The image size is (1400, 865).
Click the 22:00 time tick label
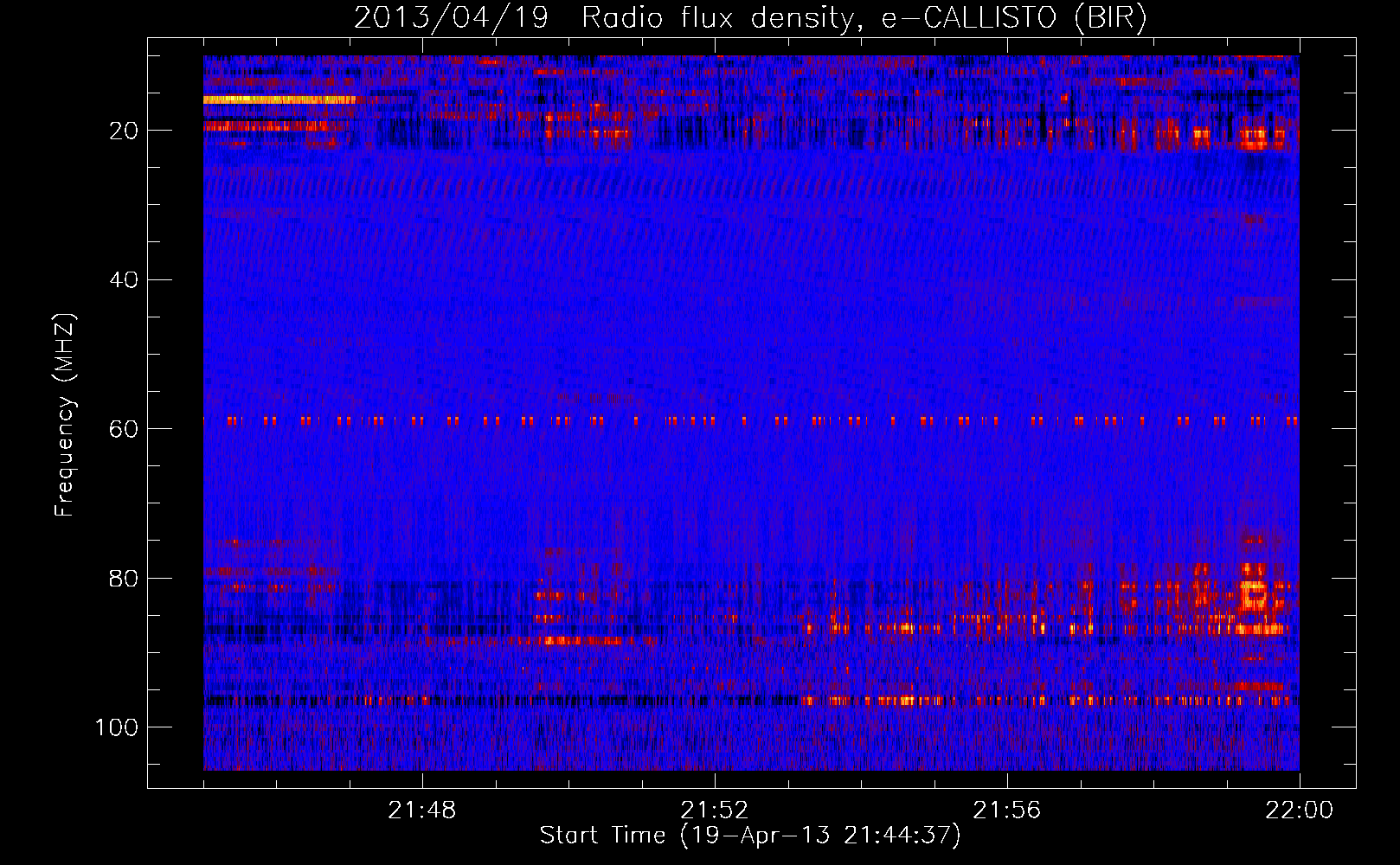tap(1299, 811)
